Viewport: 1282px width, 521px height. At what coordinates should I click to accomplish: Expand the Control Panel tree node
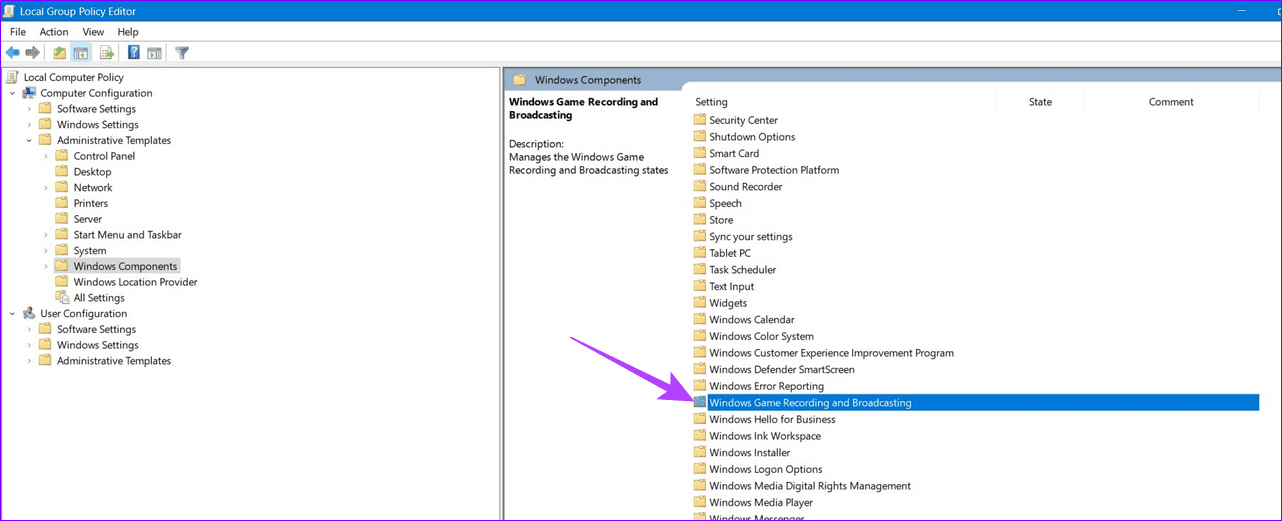[46, 156]
